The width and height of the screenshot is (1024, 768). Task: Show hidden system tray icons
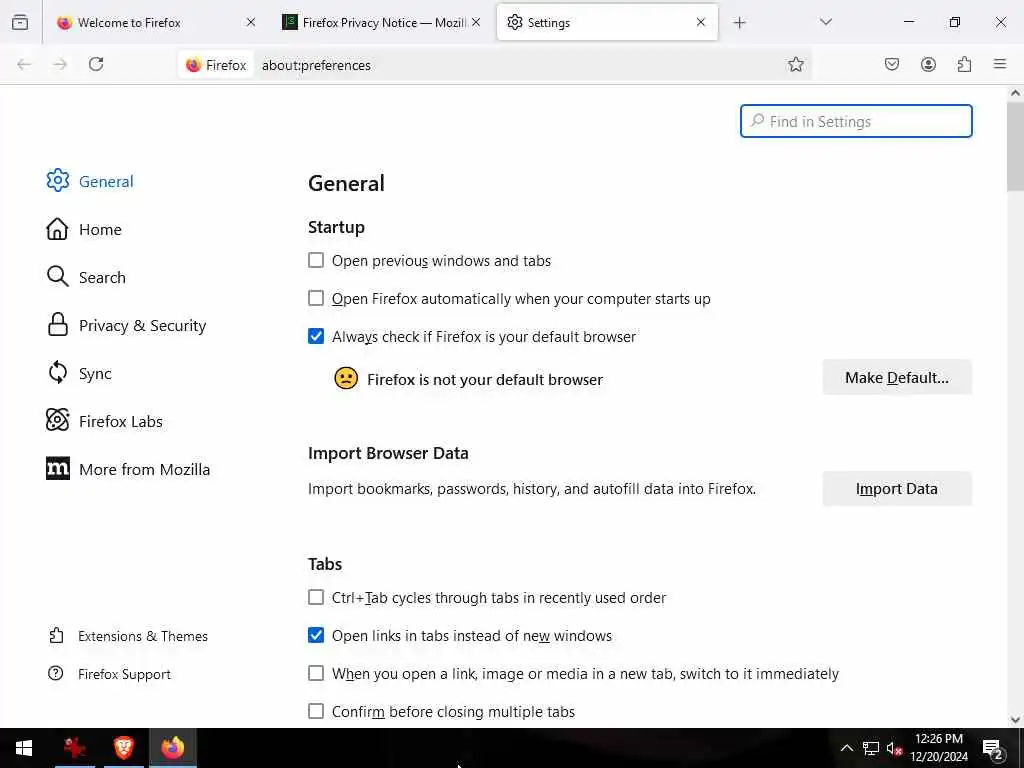(846, 748)
